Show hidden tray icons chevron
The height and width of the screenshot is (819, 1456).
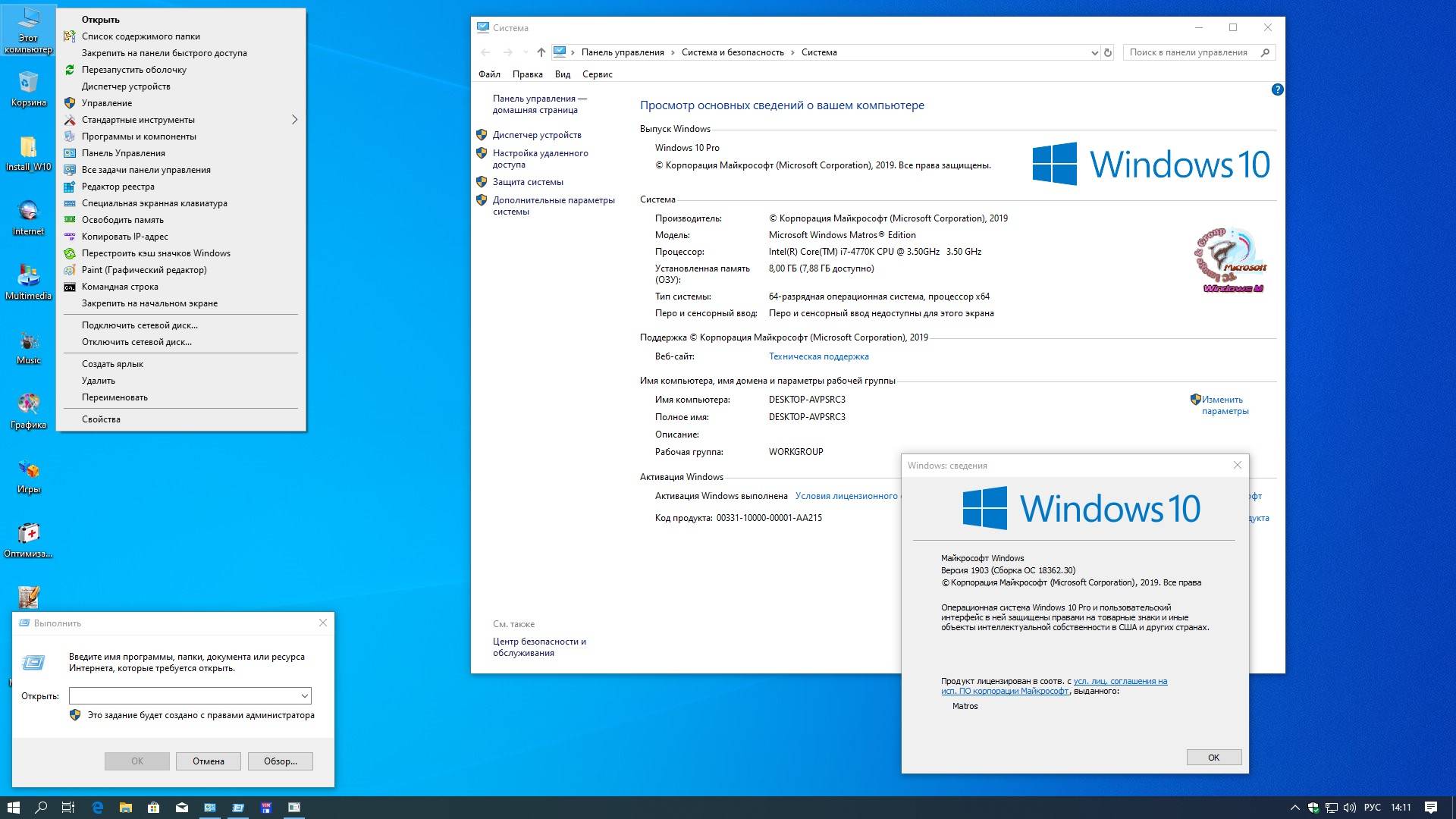1294,808
